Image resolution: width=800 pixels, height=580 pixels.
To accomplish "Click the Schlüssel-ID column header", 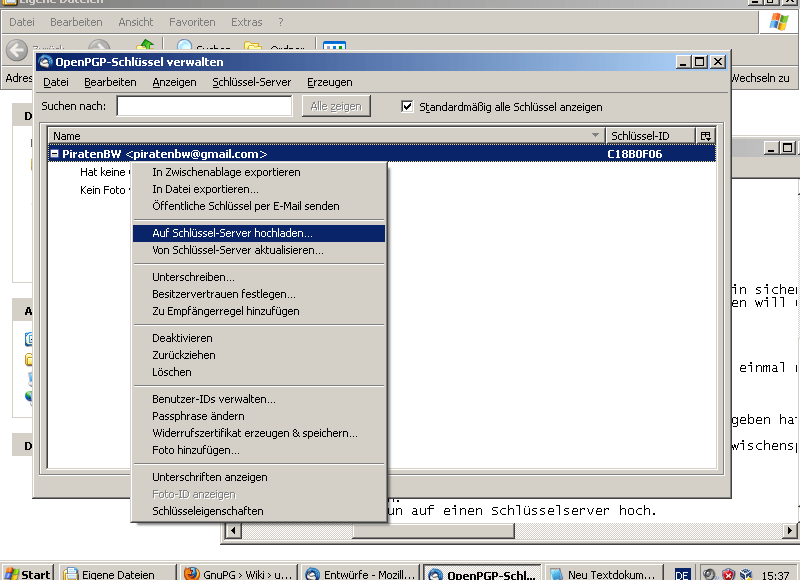I will point(650,136).
